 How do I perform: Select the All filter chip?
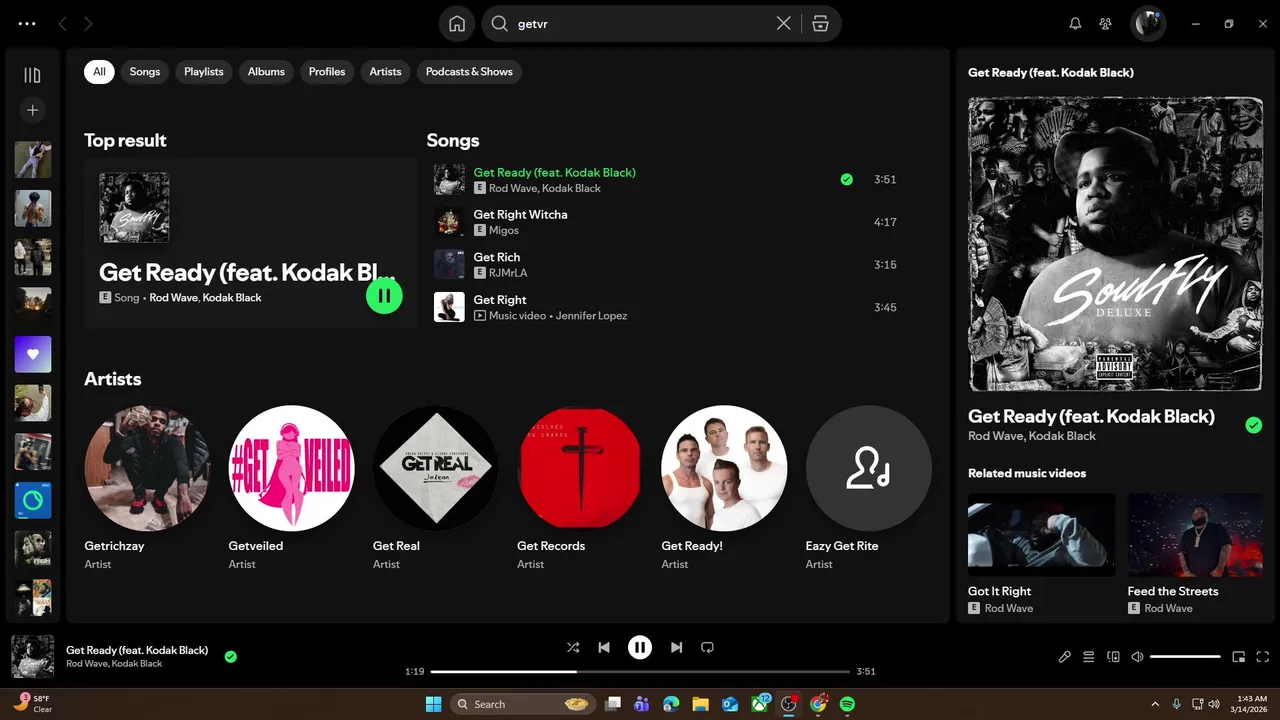[99, 72]
